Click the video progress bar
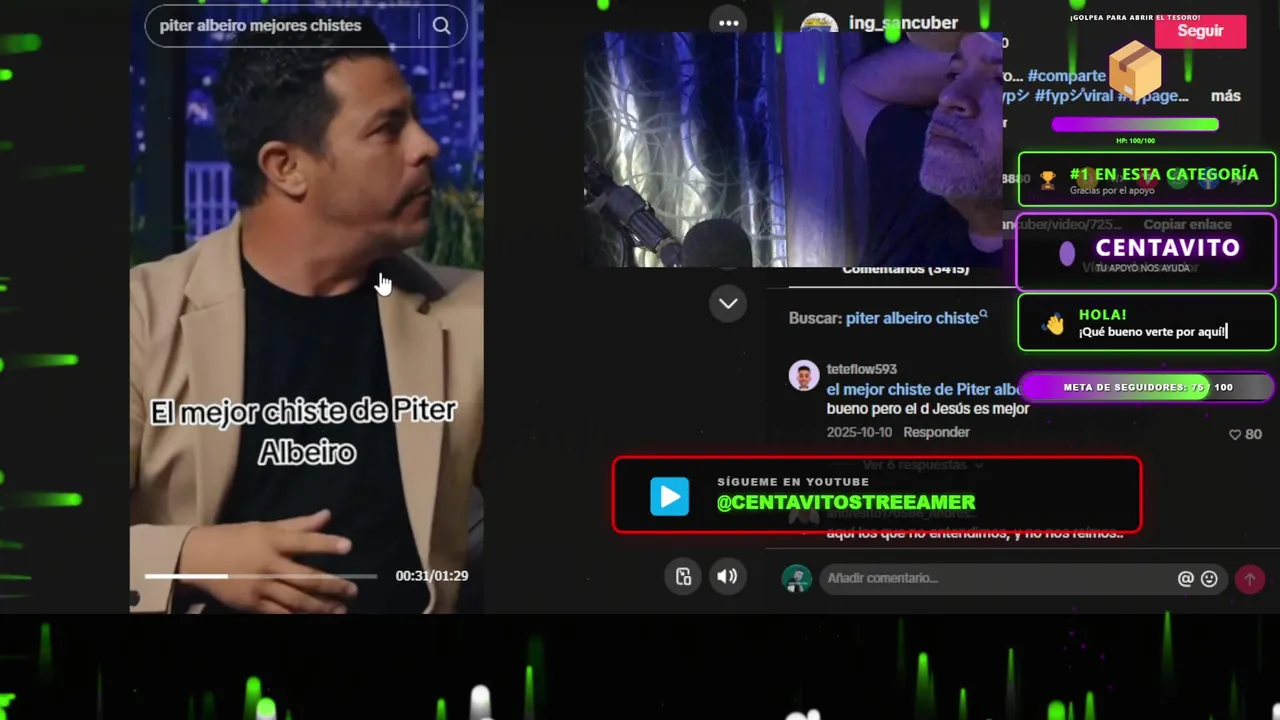 [261, 576]
